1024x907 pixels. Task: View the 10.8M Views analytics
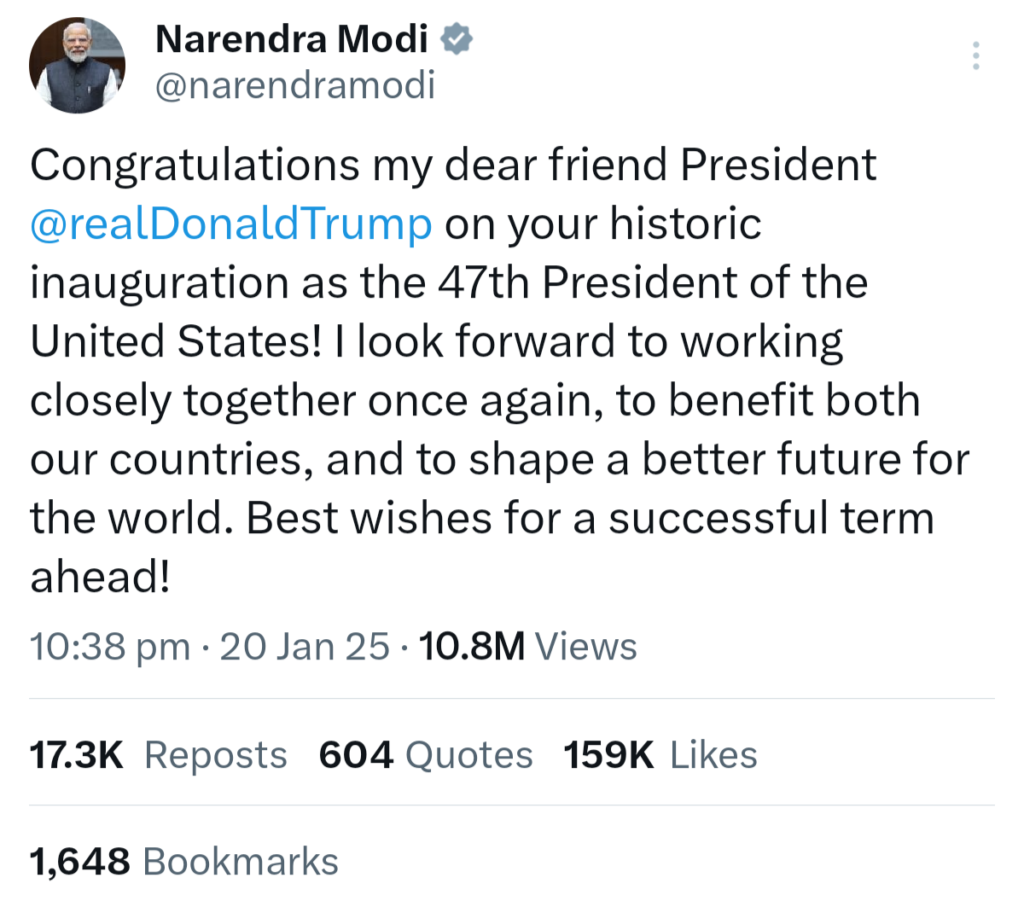[x=528, y=647]
